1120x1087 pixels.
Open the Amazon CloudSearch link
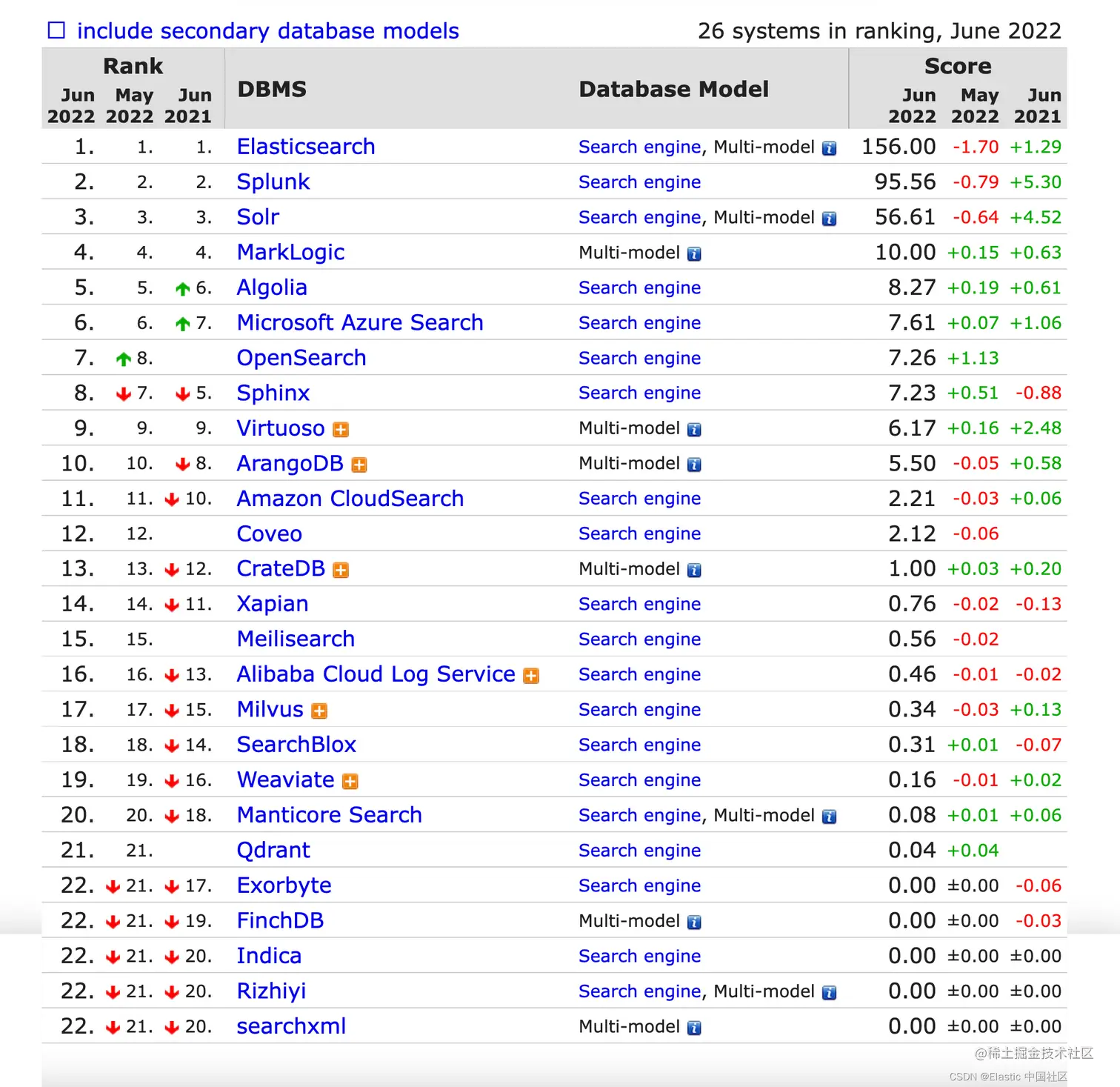(x=350, y=499)
